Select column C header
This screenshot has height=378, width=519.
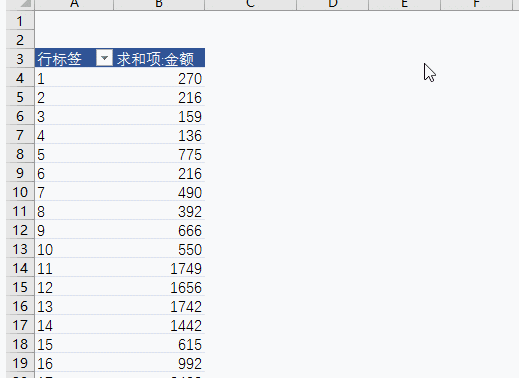pyautogui.click(x=250, y=5)
